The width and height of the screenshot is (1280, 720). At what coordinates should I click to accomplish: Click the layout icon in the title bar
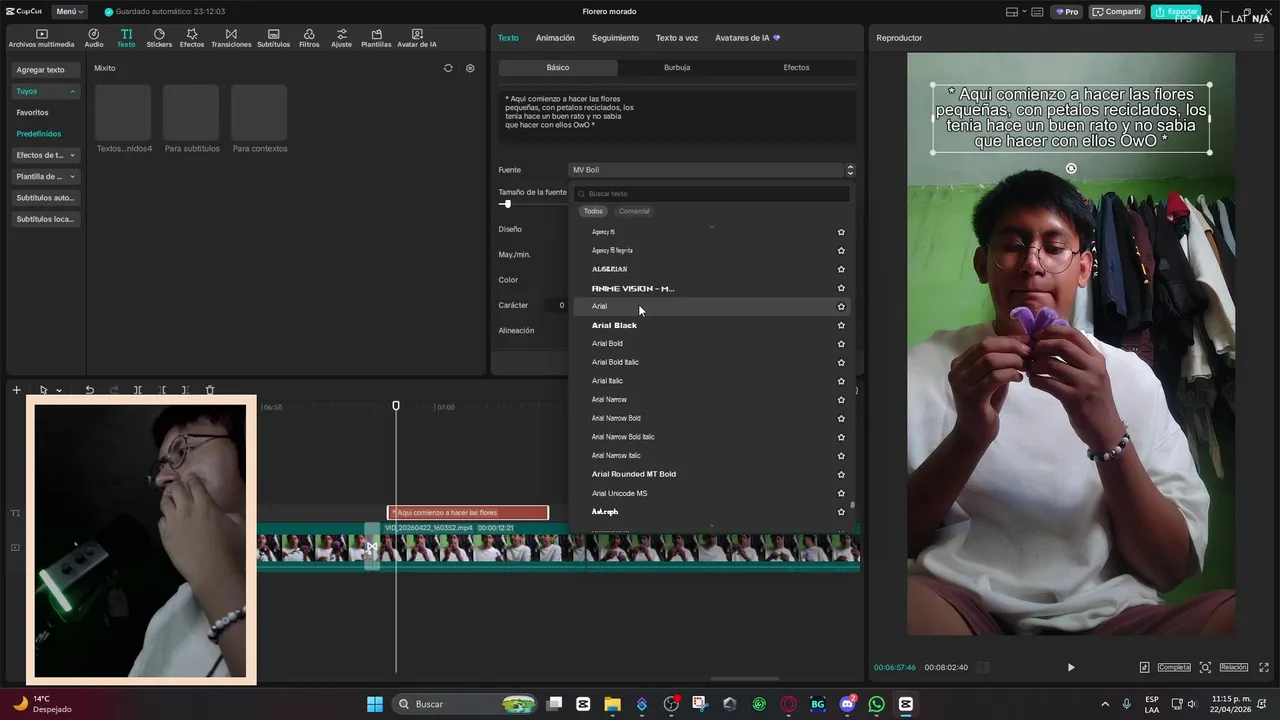click(1012, 12)
